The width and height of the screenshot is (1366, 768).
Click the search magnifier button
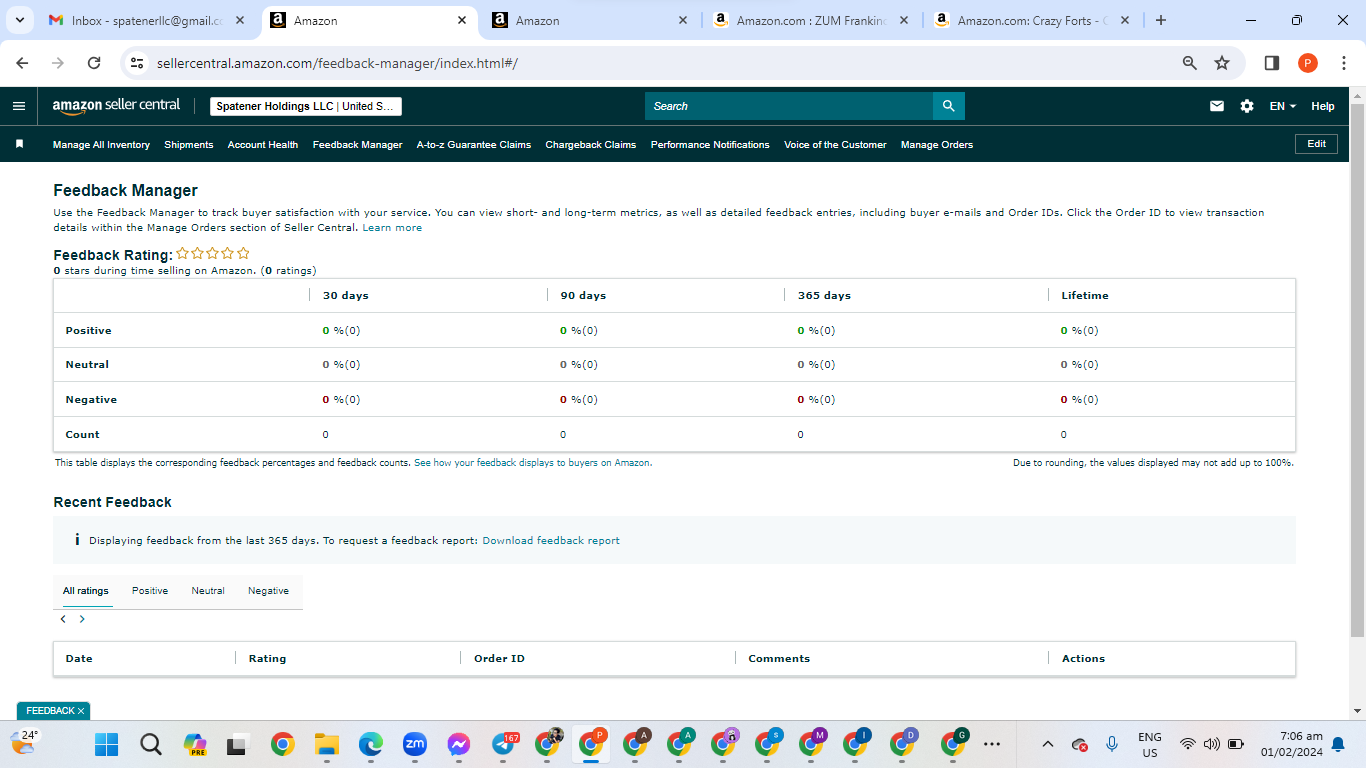[x=949, y=106]
